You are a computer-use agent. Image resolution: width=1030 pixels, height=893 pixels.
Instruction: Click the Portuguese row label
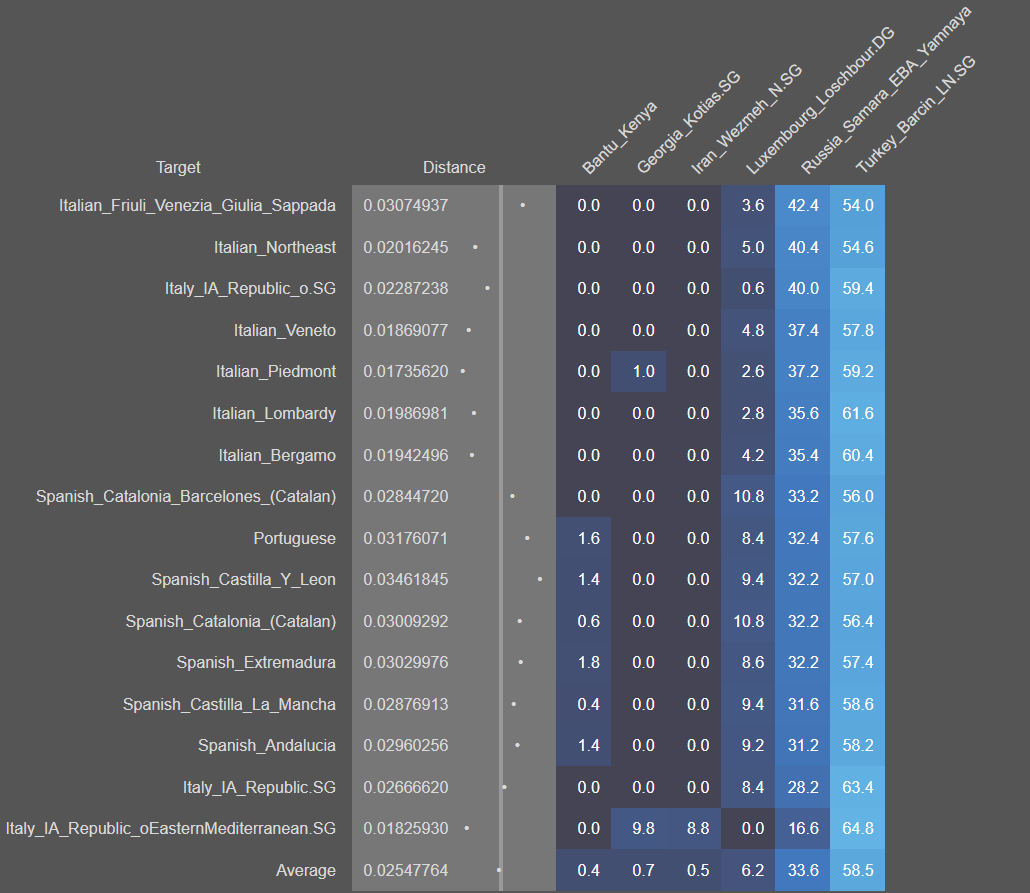[294, 538]
